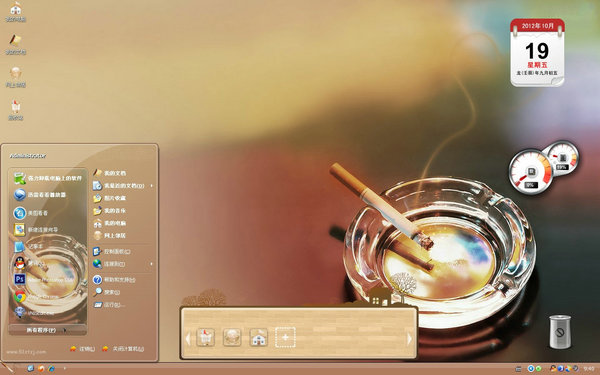Click Show Desktop quick launch icon
The image size is (600, 375).
[x=31, y=368]
